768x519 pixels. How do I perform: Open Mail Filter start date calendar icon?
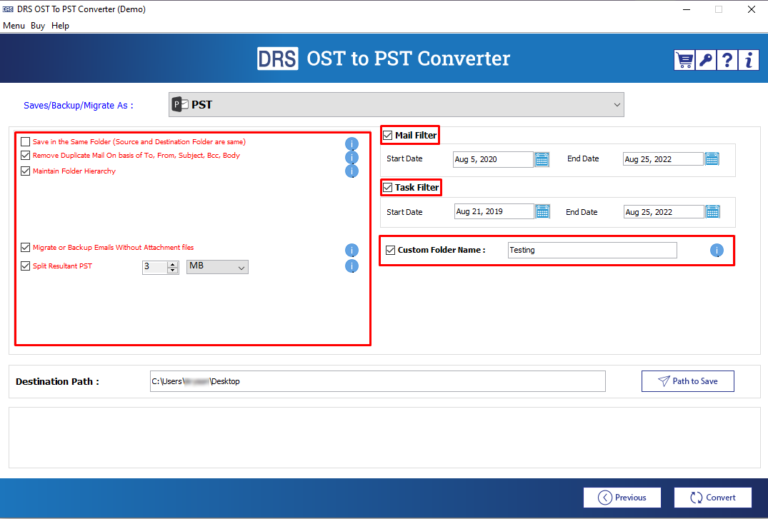coord(542,158)
